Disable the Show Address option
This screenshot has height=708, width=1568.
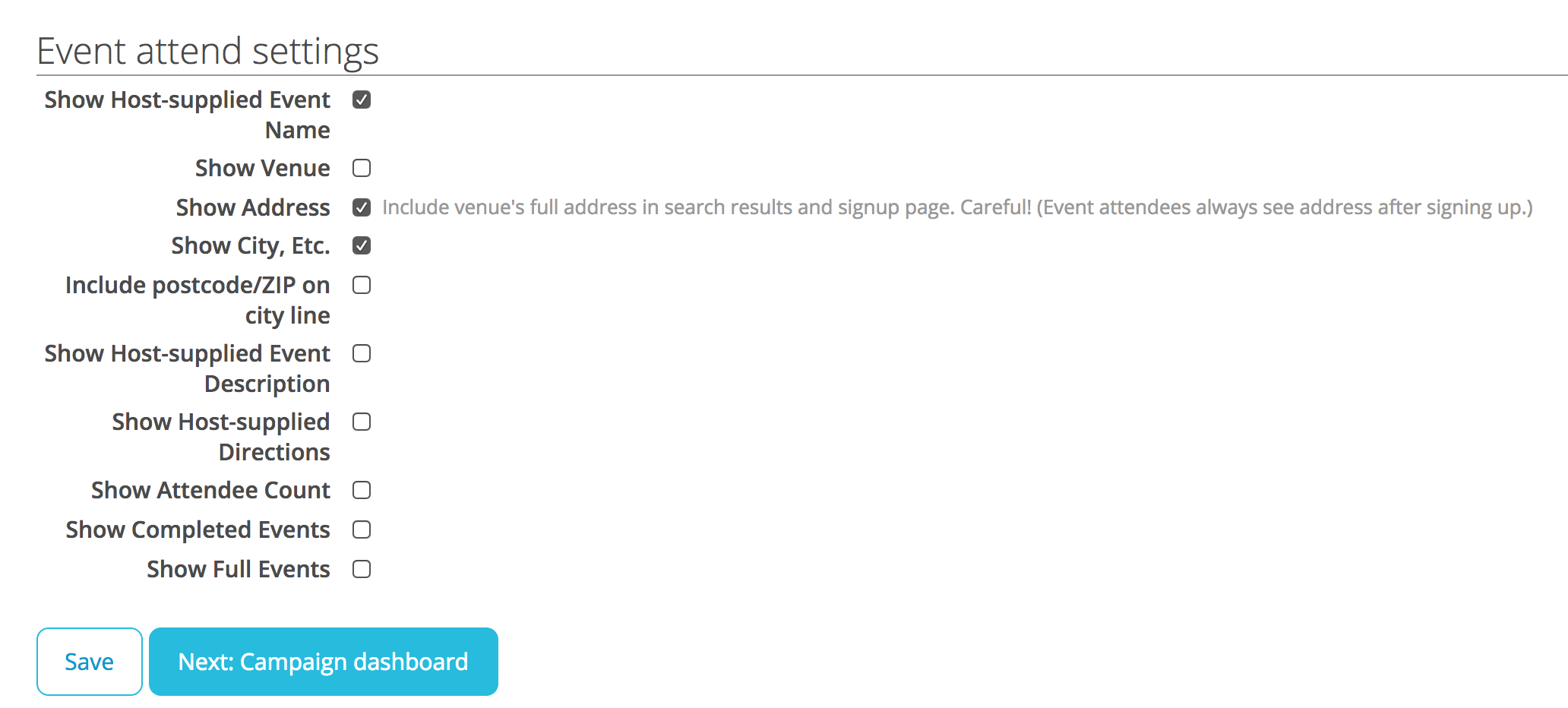[x=362, y=207]
